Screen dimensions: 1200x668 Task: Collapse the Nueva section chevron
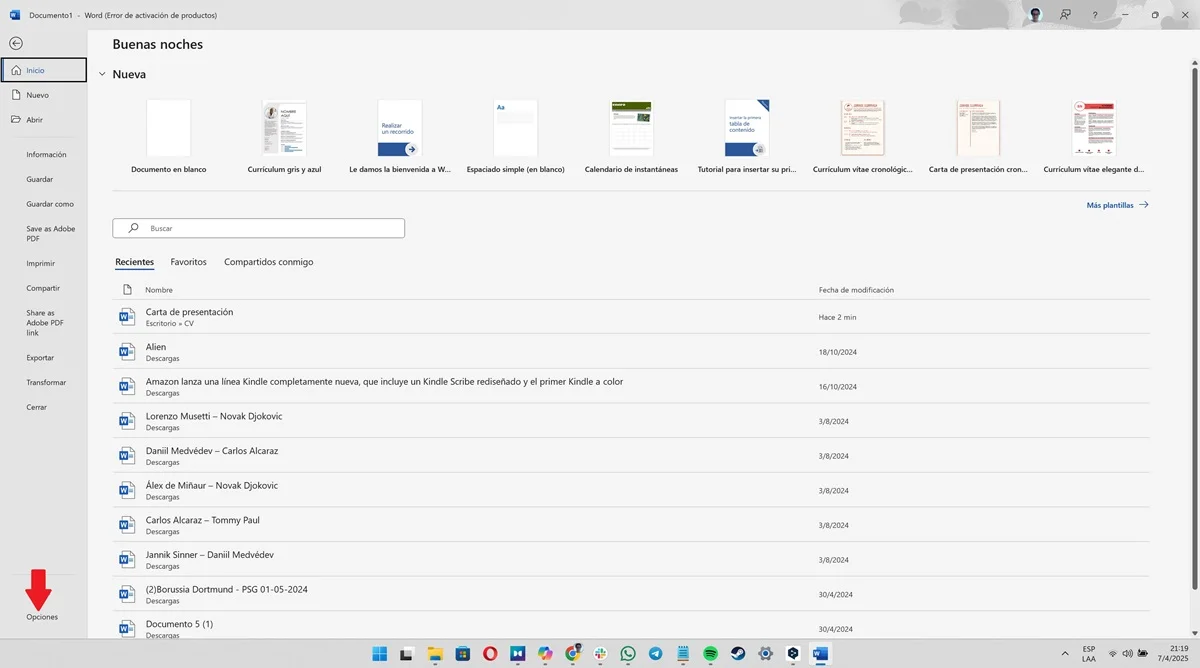coord(102,74)
